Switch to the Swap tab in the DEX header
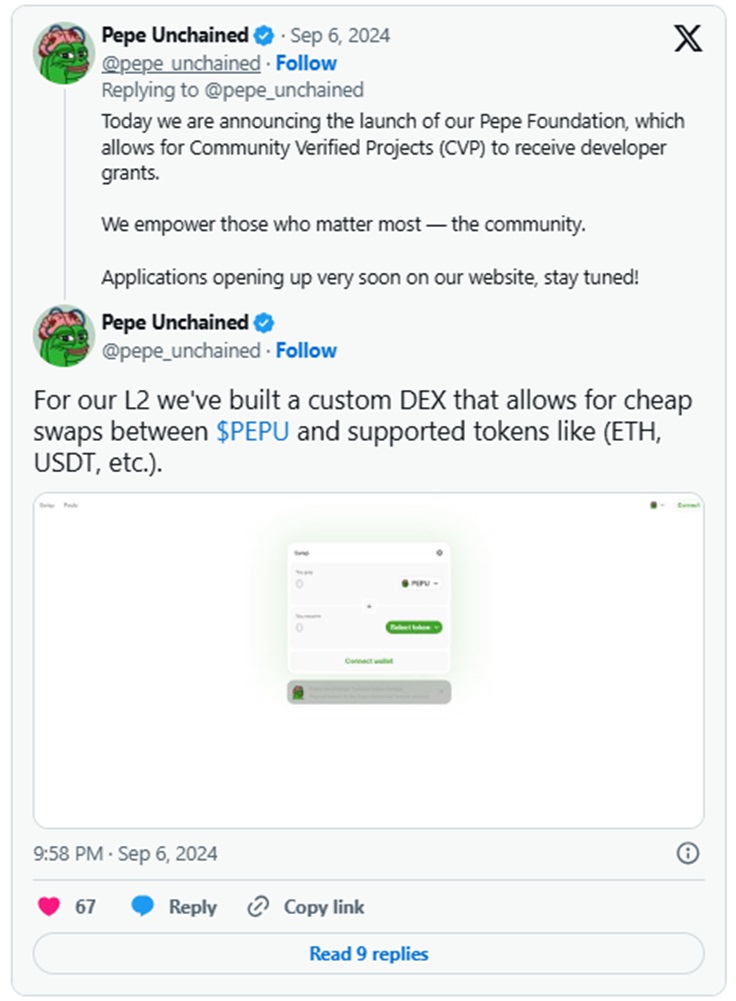The width and height of the screenshot is (736, 1001). pos(46,505)
